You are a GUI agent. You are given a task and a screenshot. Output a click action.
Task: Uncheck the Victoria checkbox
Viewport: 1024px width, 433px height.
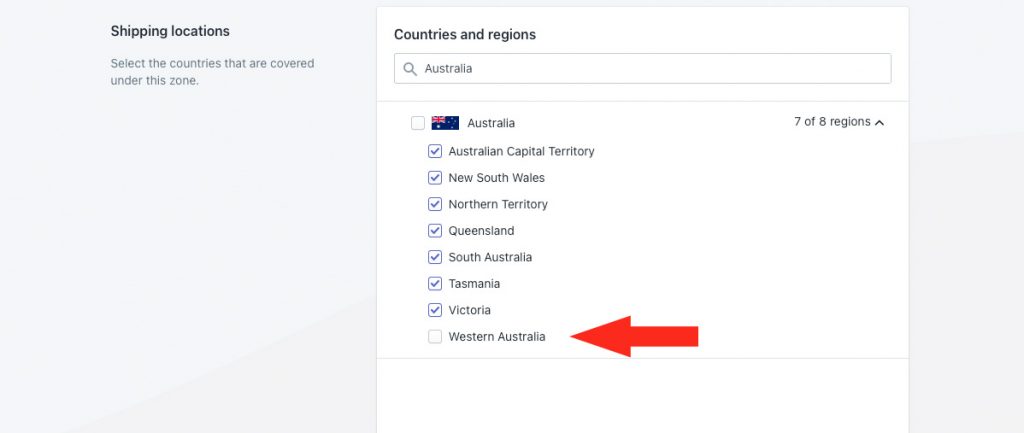(x=435, y=310)
